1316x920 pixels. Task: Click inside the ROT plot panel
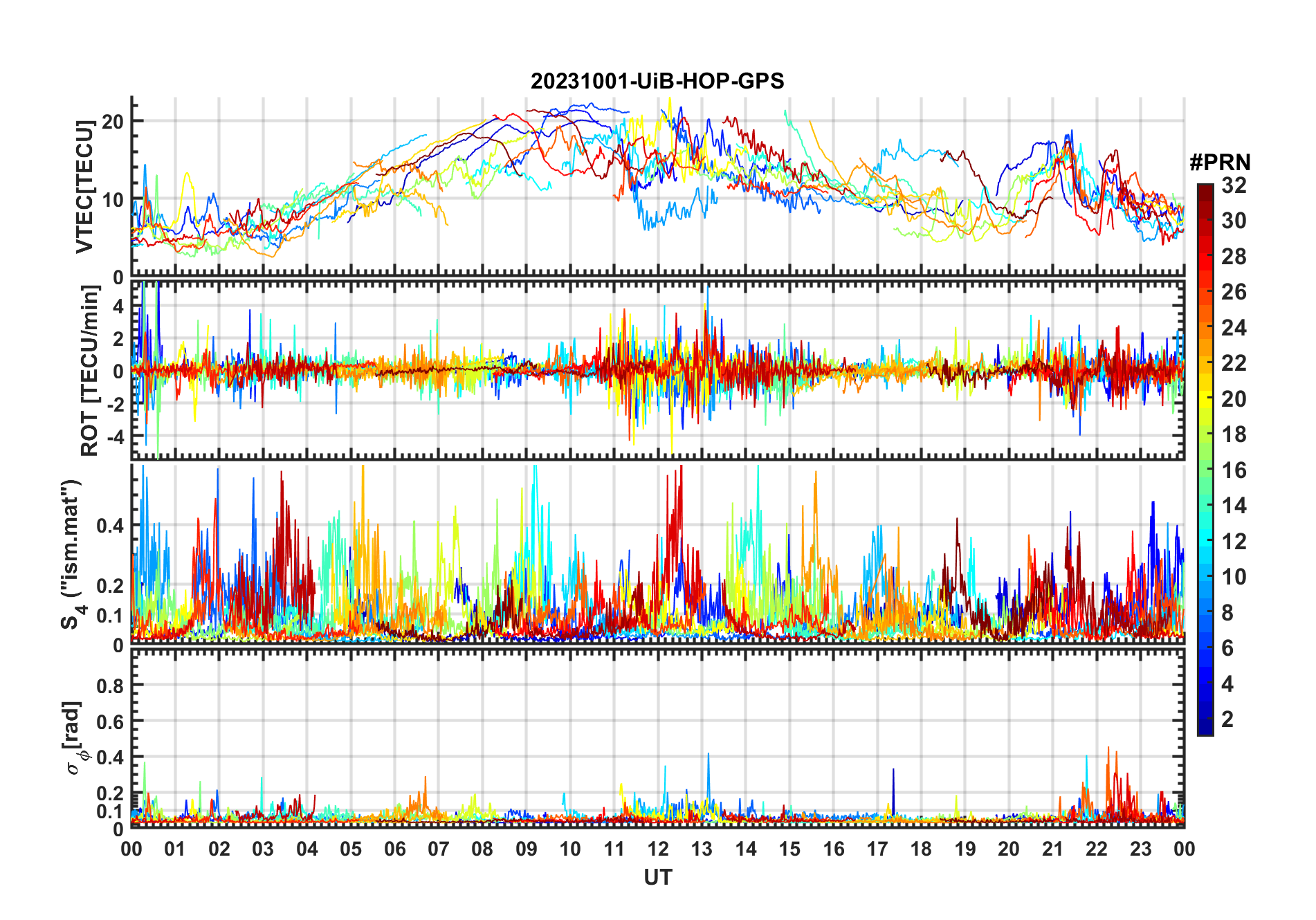pyautogui.click(x=657, y=370)
